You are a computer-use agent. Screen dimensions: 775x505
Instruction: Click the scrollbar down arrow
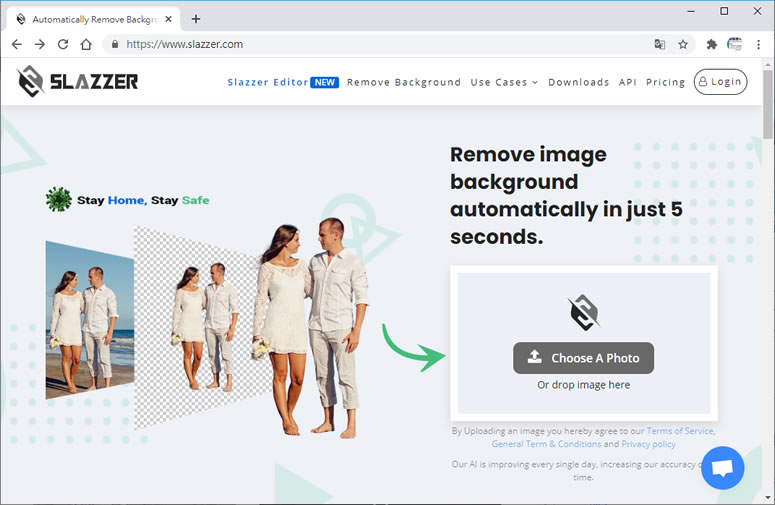click(767, 497)
